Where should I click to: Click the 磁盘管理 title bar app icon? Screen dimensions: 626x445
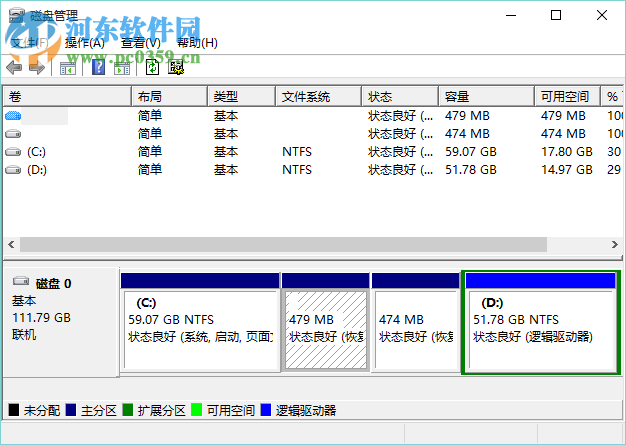(17, 15)
